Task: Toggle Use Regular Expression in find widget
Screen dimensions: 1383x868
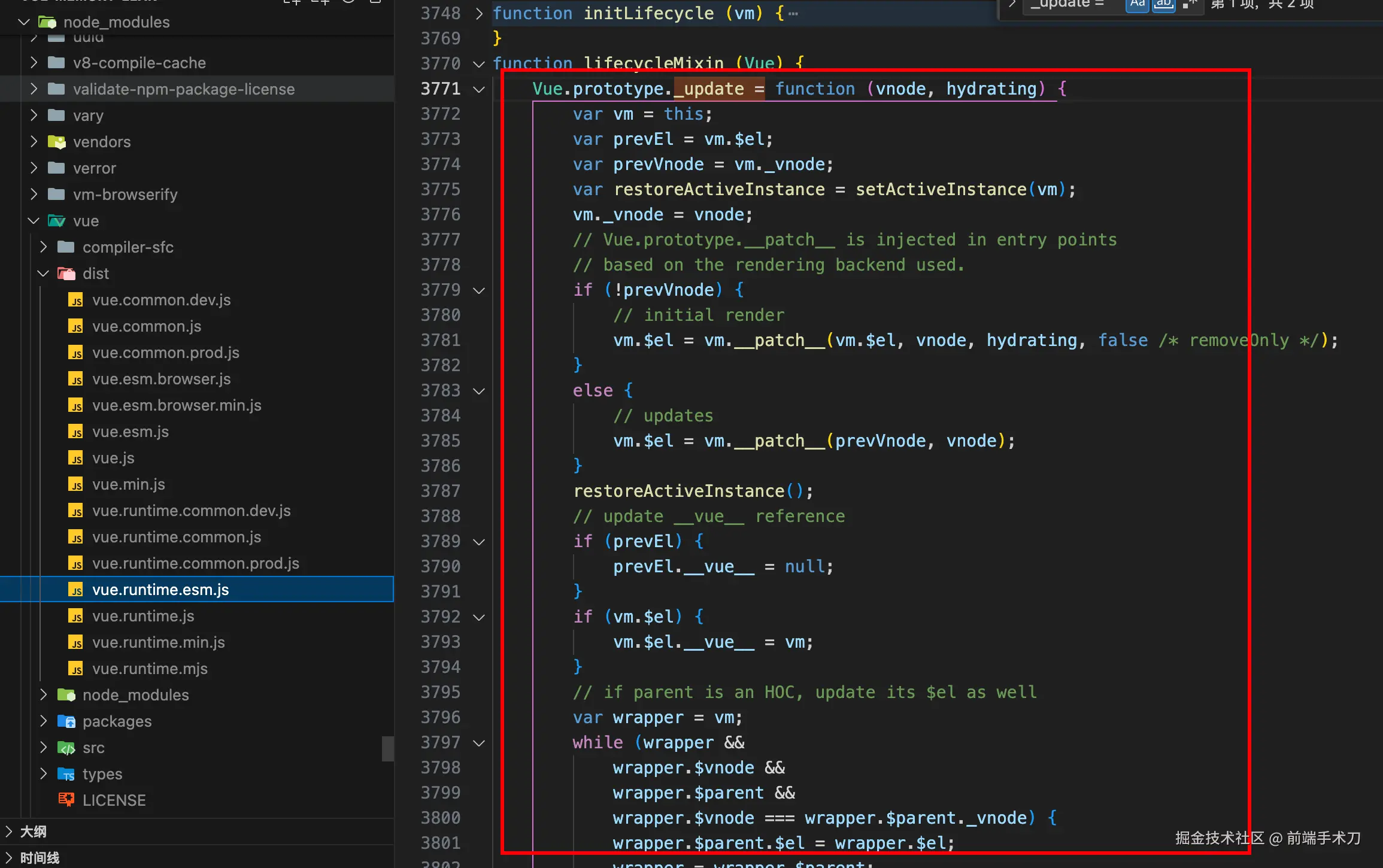Action: [x=1189, y=4]
